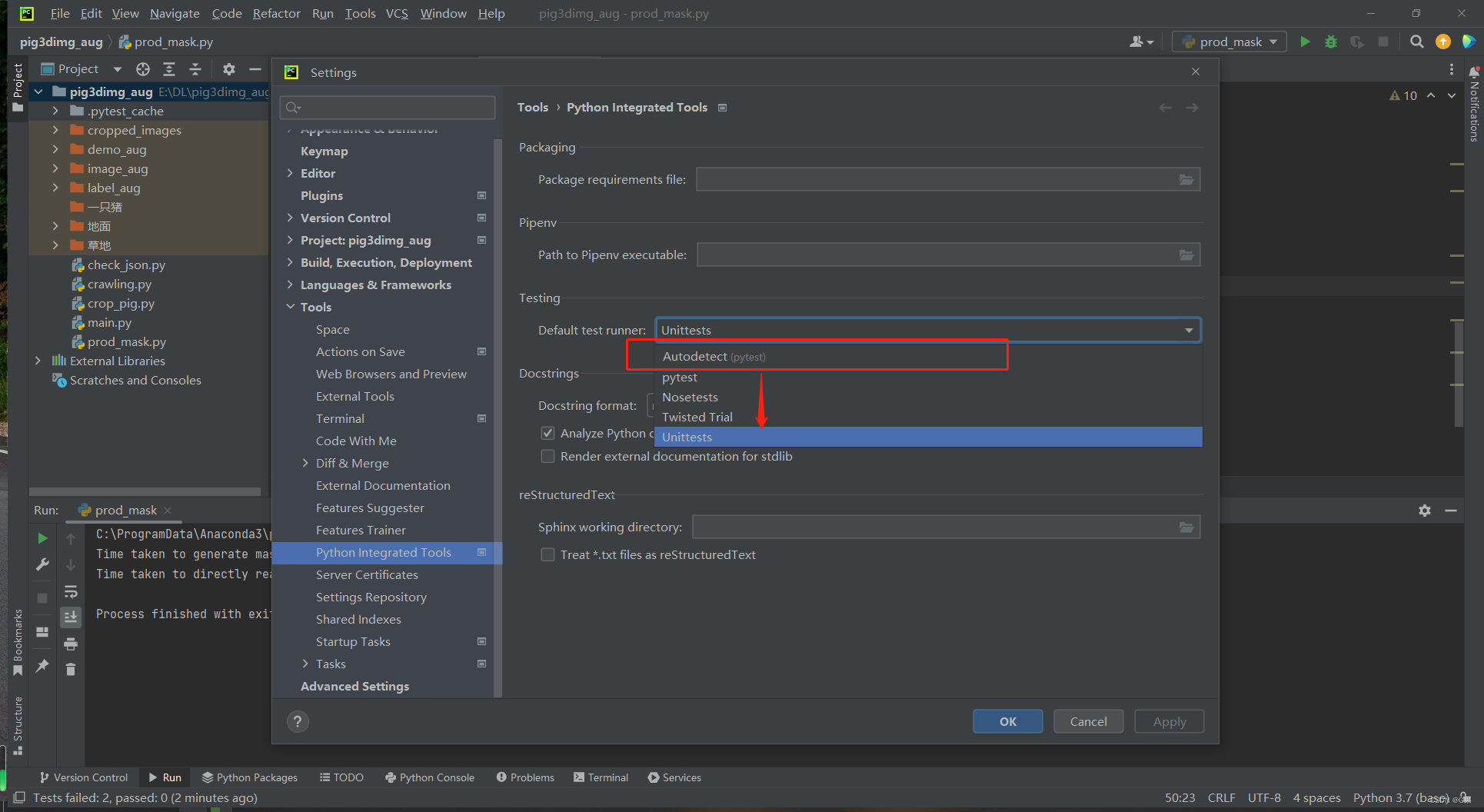The height and width of the screenshot is (812, 1484).
Task: Browse for Package requirements file folder icon
Action: (x=1186, y=179)
